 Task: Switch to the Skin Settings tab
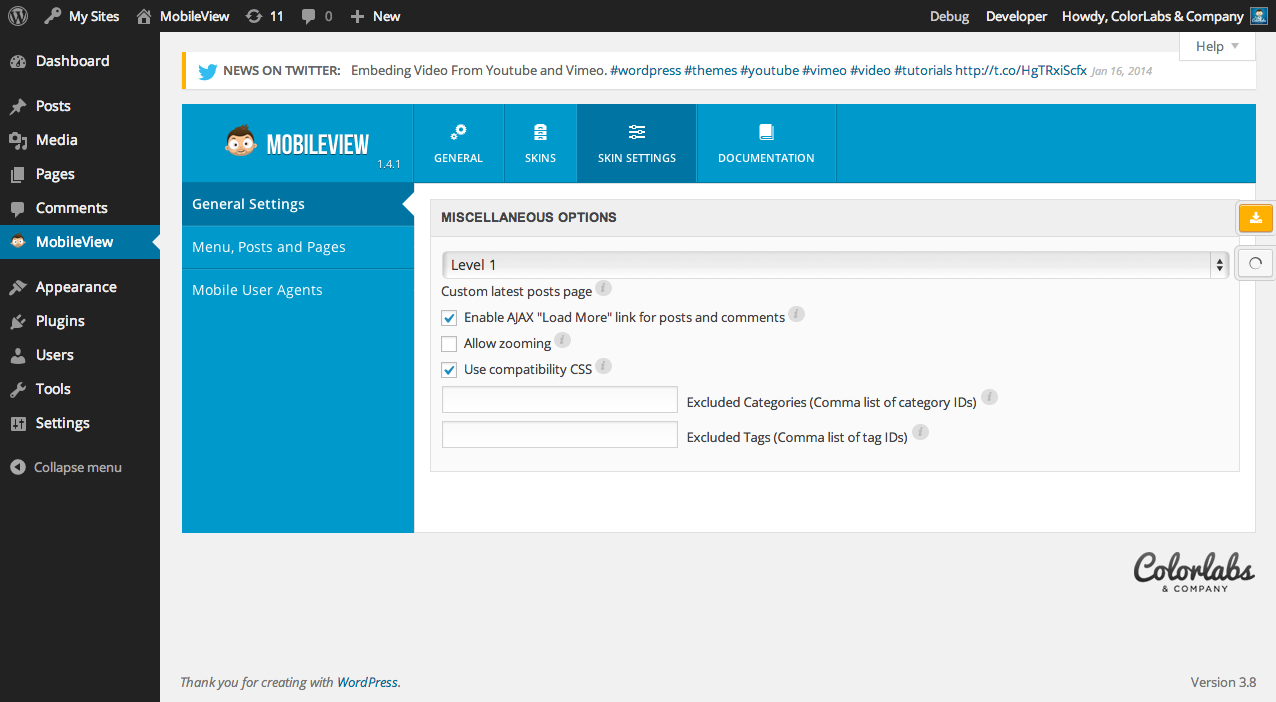point(637,144)
